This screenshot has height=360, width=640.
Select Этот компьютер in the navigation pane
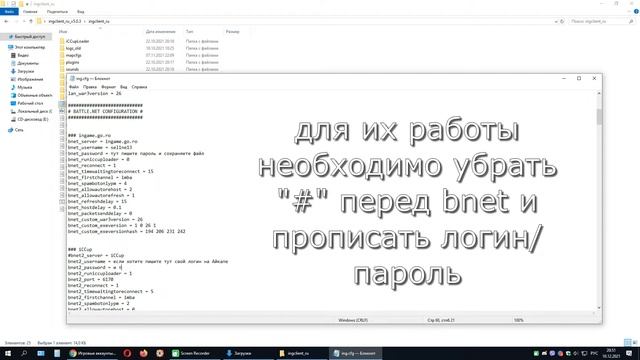click(x=27, y=47)
